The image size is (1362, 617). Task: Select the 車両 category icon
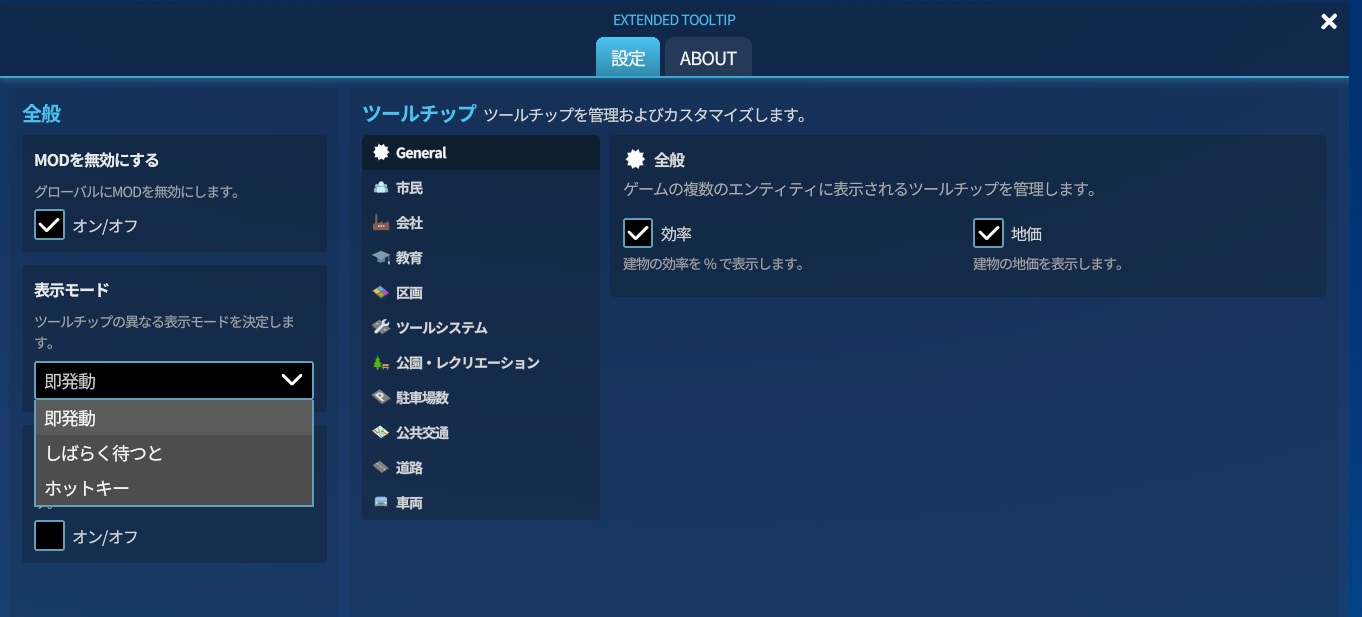pos(381,502)
